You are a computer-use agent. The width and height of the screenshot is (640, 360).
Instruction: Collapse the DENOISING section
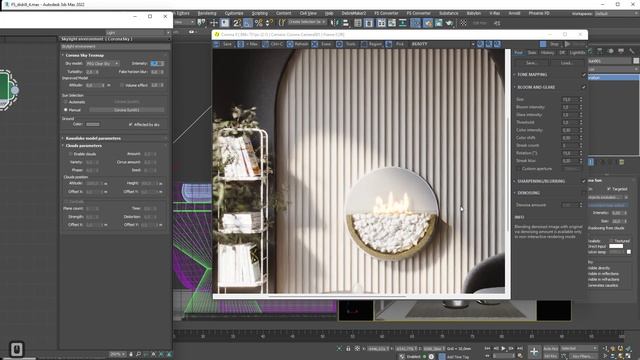pos(528,193)
